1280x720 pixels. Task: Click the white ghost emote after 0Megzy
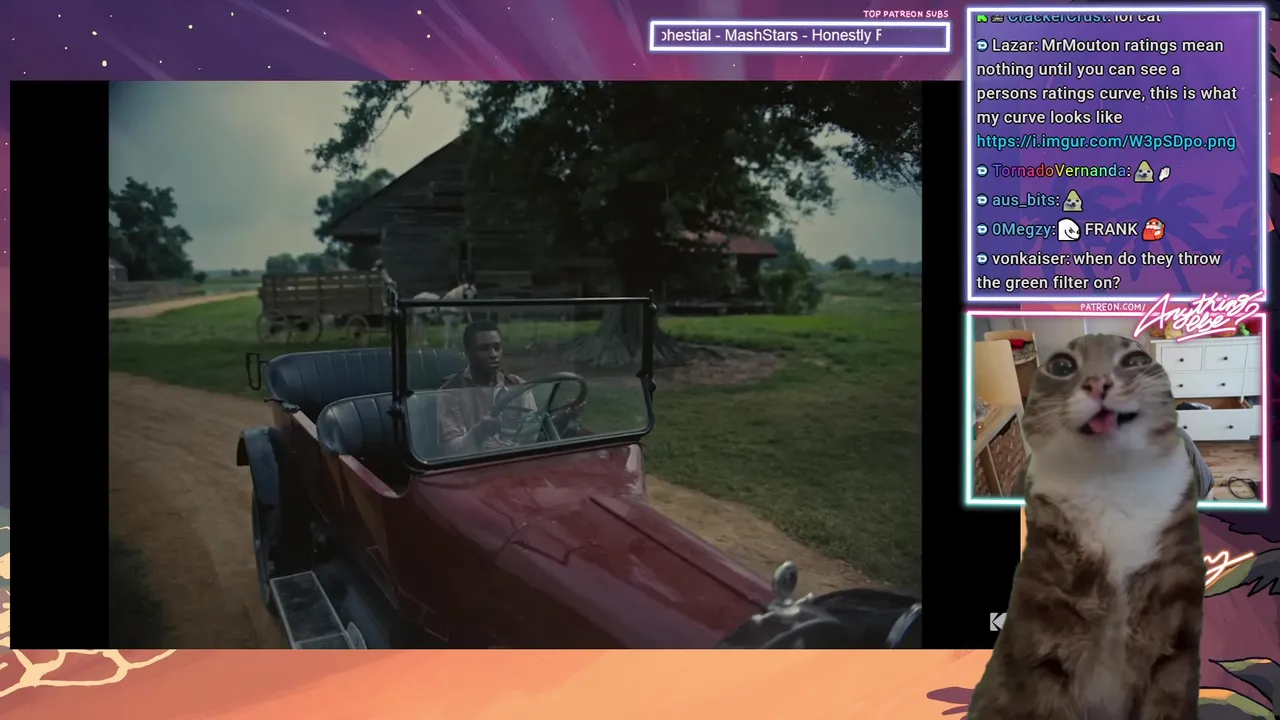1069,230
